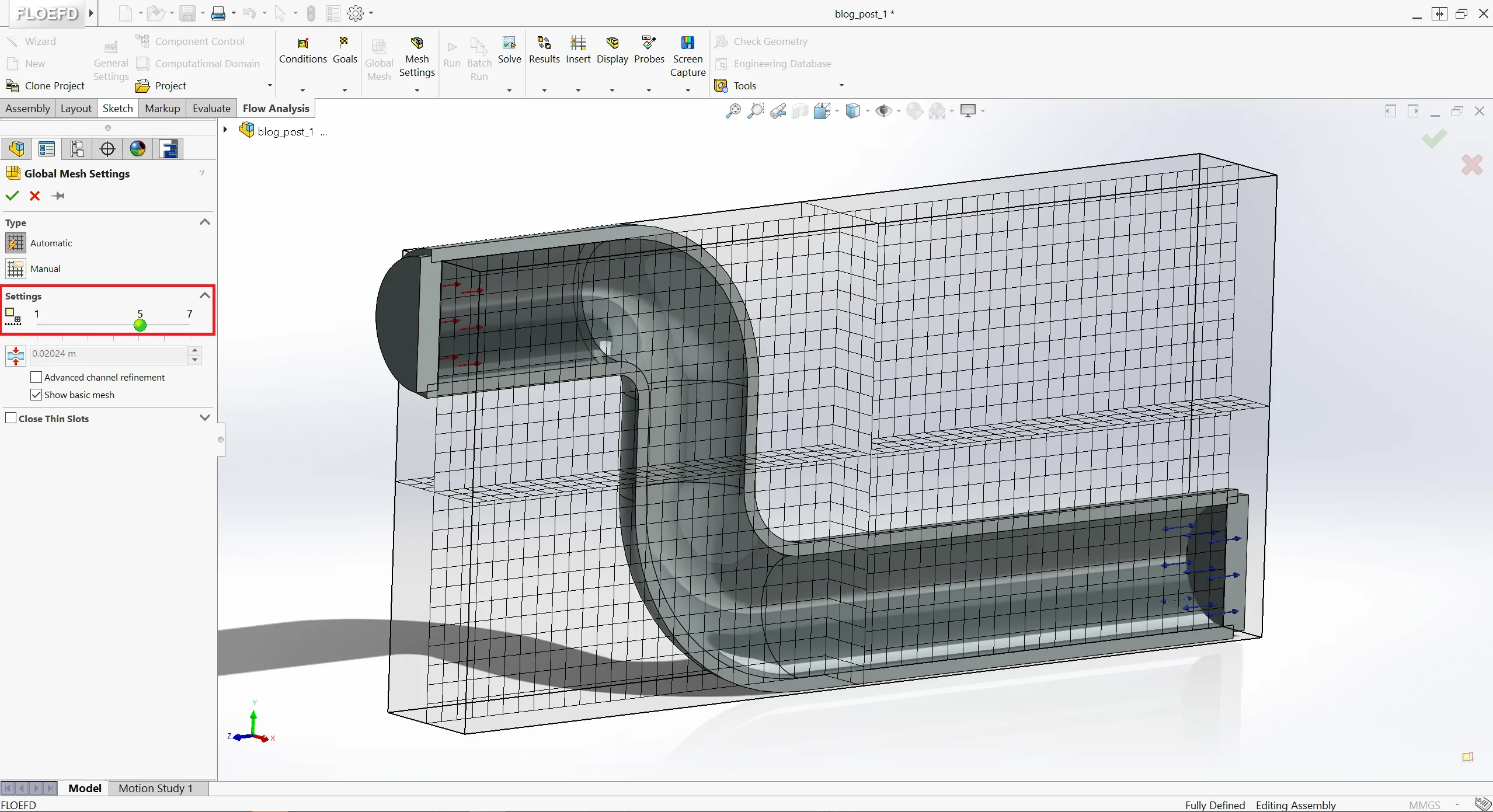The width and height of the screenshot is (1493, 812).
Task: Click the minimum gap size icon
Action: pos(16,355)
